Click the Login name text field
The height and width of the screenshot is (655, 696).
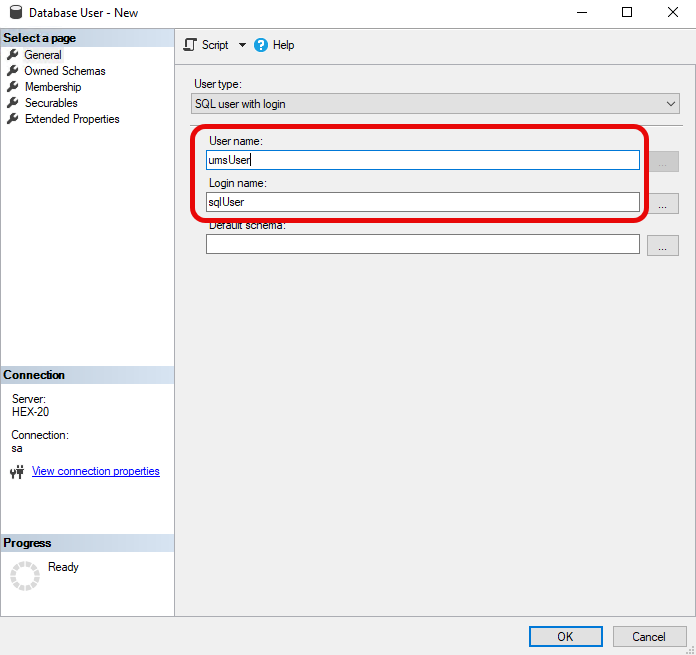coord(422,202)
